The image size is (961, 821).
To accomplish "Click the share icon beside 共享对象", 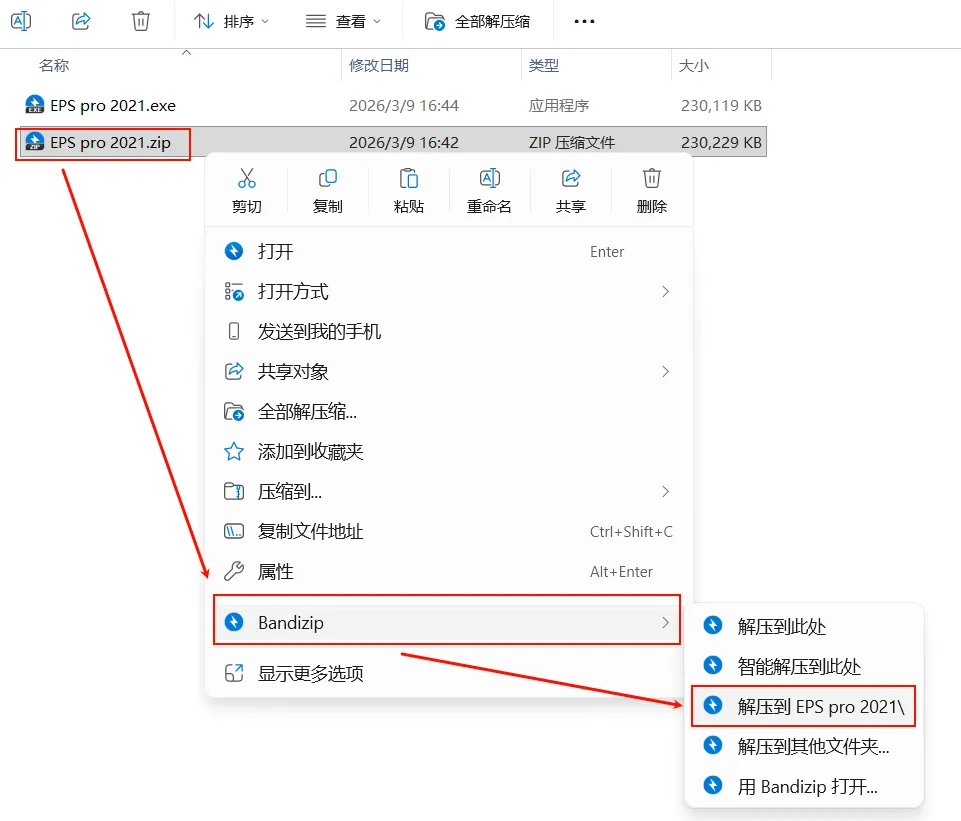I will point(234,371).
